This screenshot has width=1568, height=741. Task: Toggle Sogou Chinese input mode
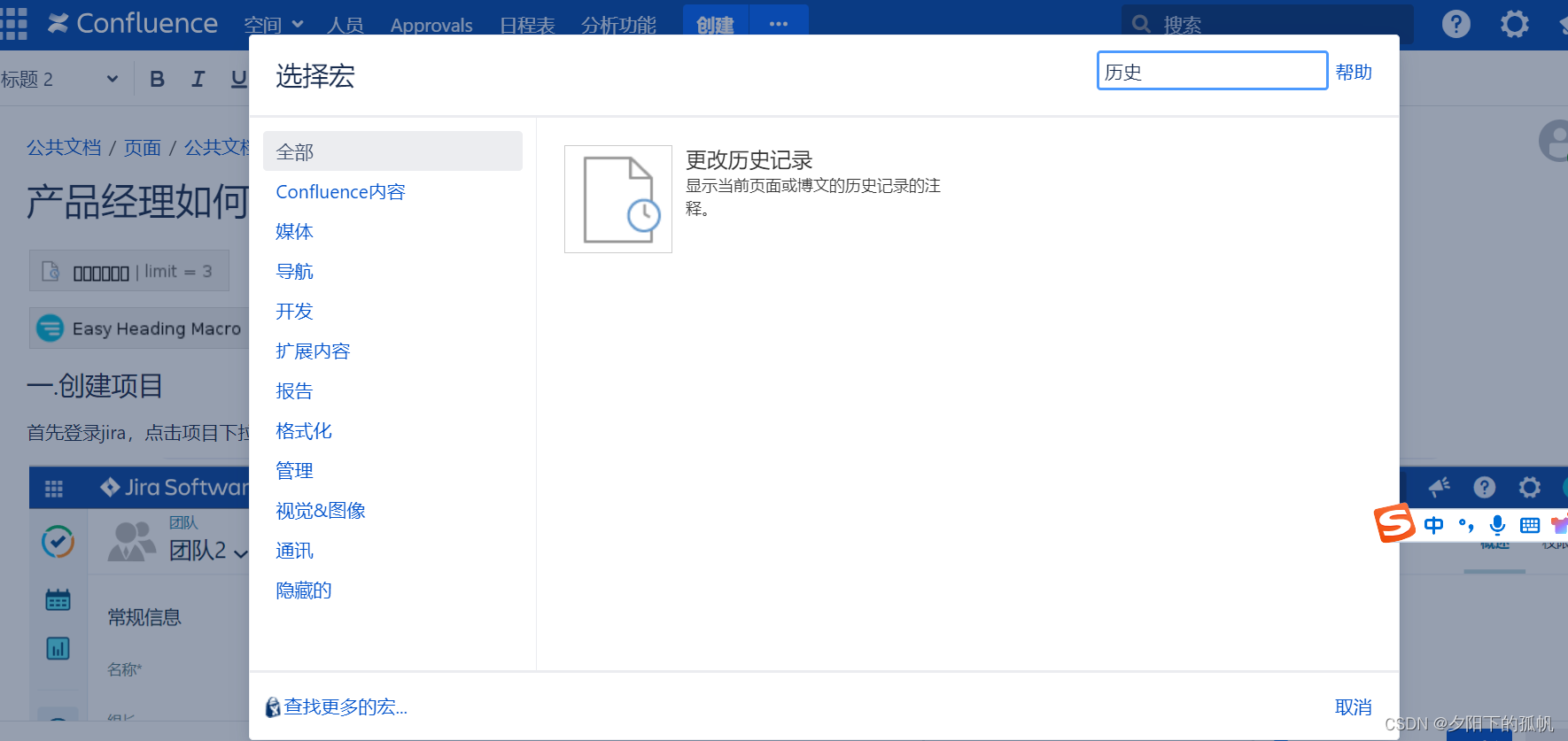[x=1433, y=525]
